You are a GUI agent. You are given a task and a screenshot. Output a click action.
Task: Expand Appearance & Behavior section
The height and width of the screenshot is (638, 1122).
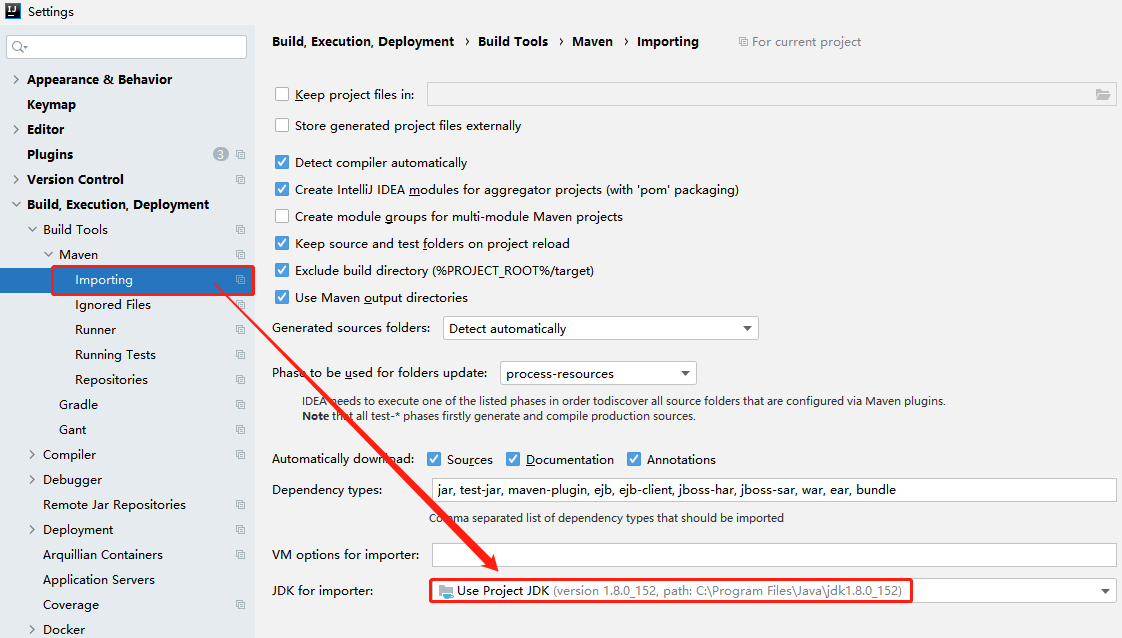tap(16, 79)
